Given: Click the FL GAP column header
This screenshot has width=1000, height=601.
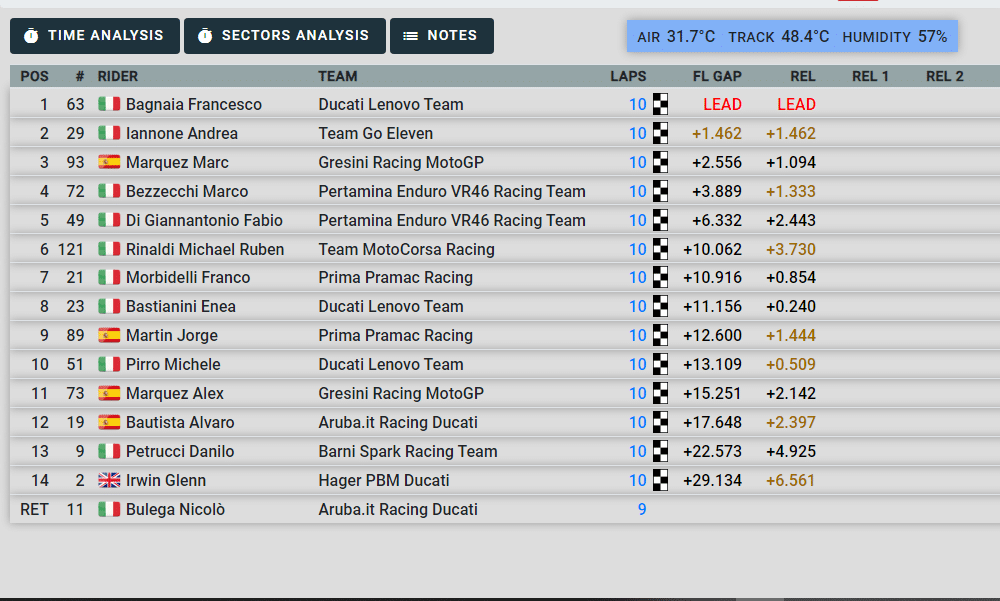Looking at the screenshot, I should 717,76.
